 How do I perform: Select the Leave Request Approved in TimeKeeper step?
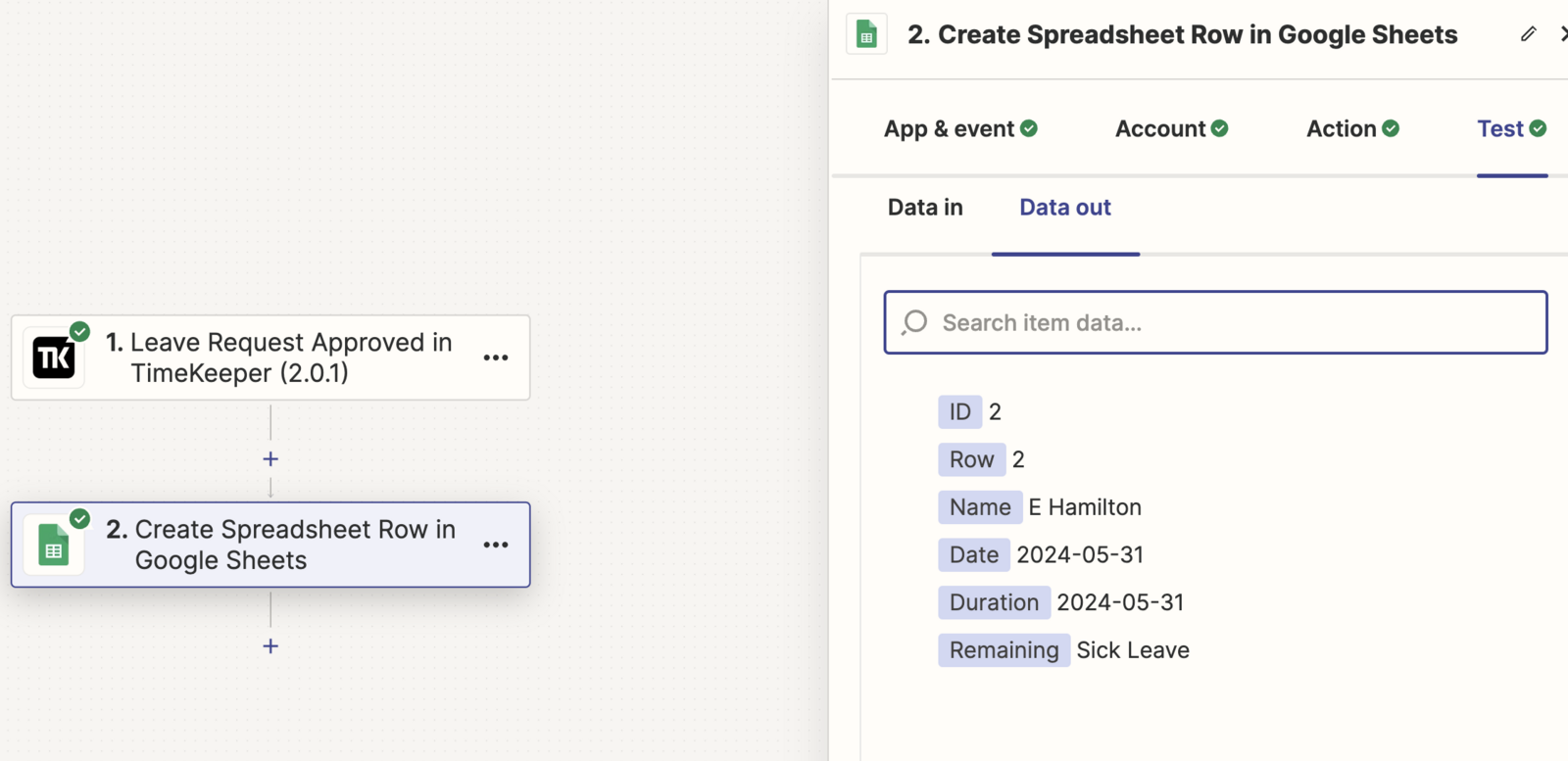click(270, 357)
